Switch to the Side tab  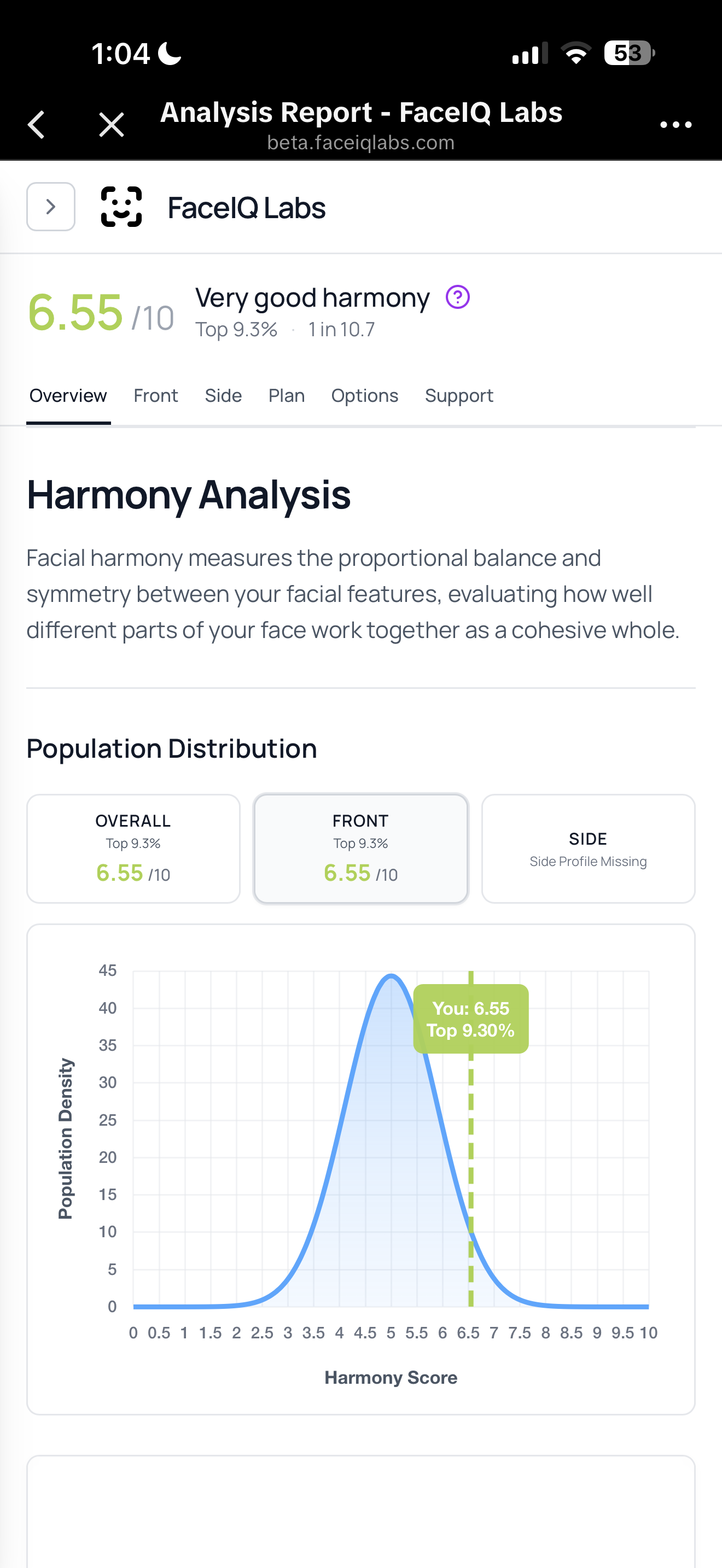pyautogui.click(x=223, y=396)
